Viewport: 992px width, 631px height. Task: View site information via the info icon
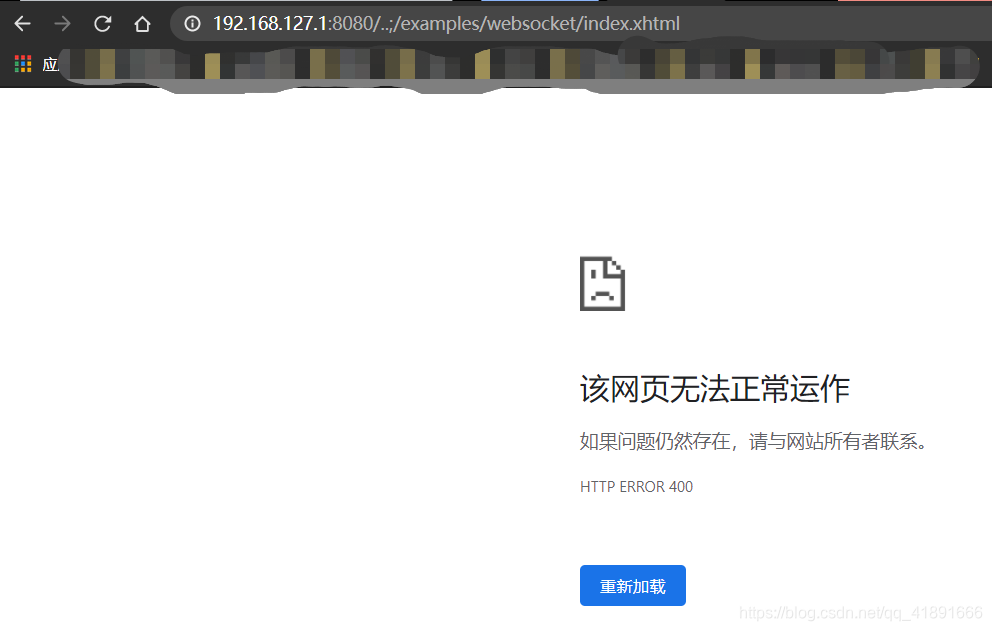(192, 24)
